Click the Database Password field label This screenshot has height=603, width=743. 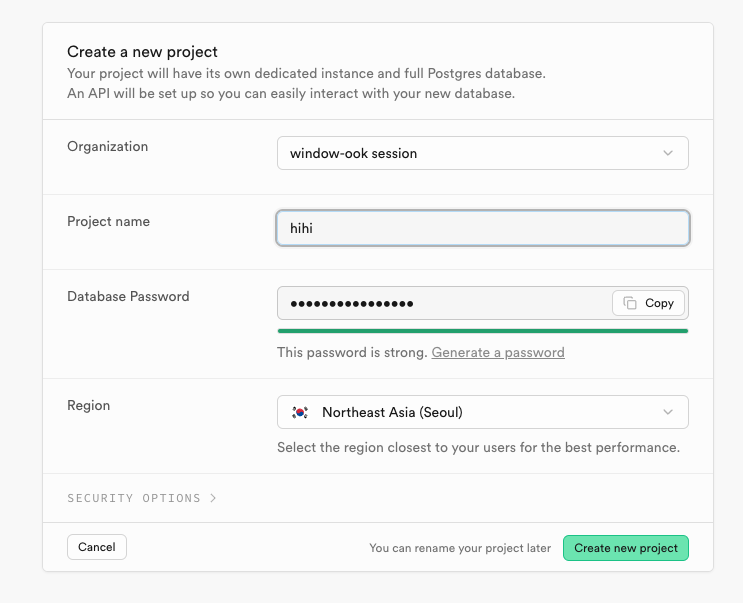click(x=128, y=296)
